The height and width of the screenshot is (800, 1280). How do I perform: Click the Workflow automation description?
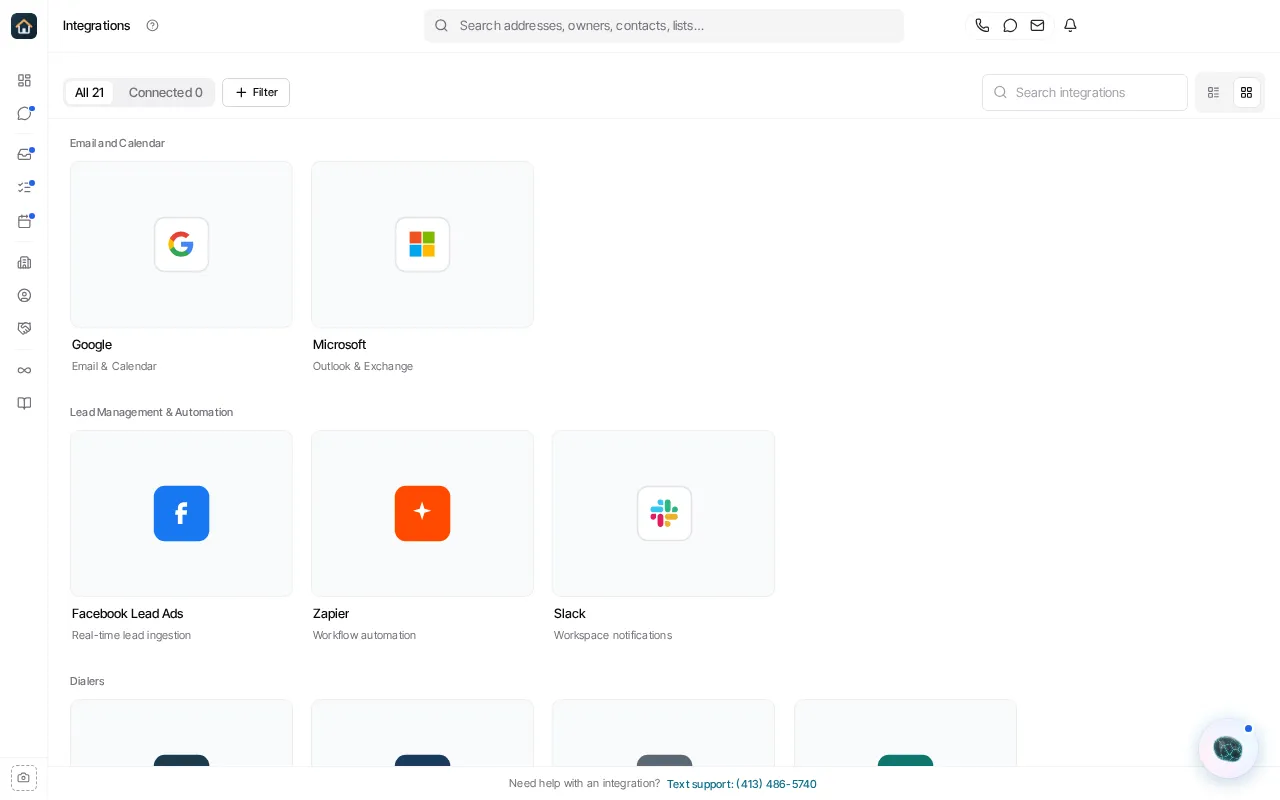(x=364, y=635)
